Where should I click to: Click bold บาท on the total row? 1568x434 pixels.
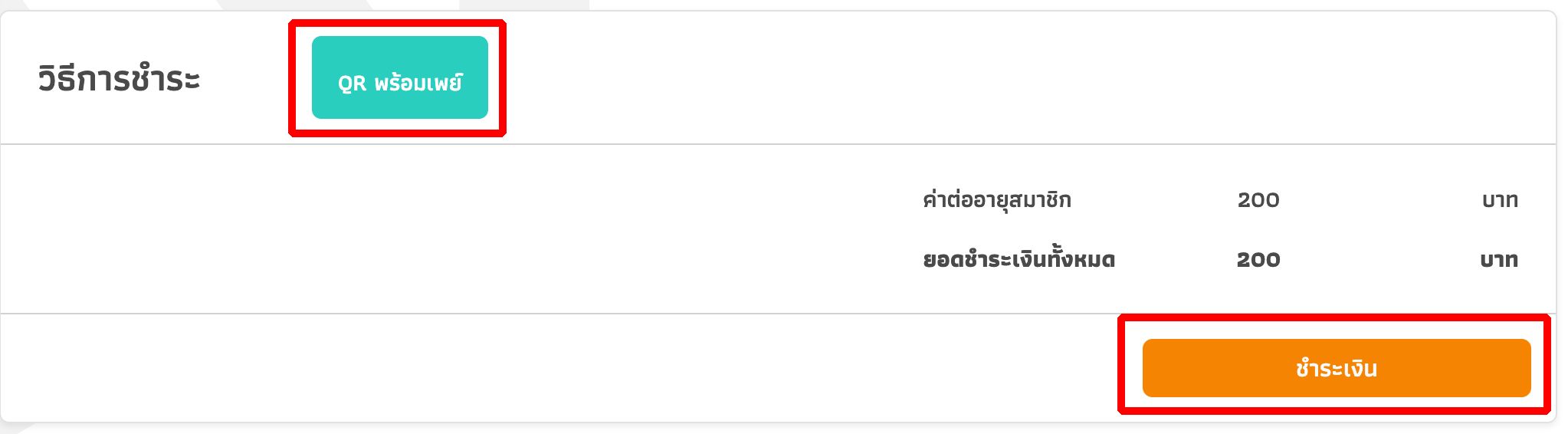[1499, 260]
